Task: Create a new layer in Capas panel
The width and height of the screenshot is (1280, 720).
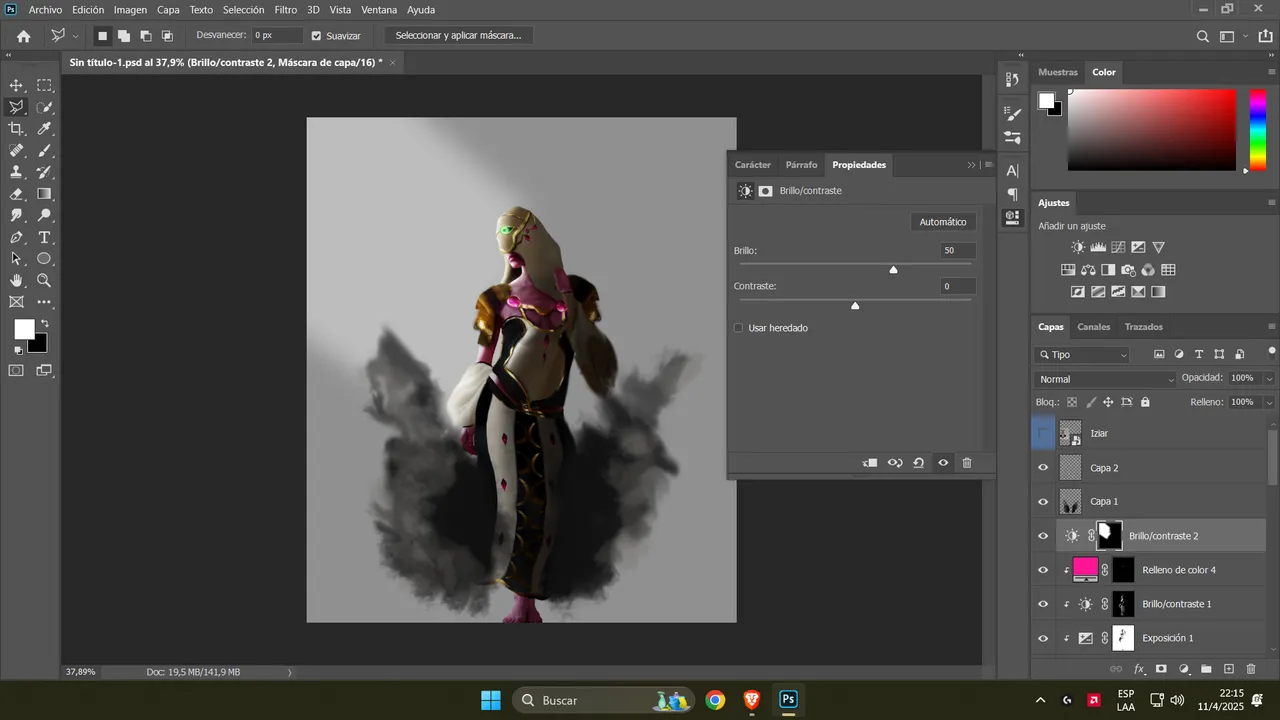Action: pos(1229,669)
